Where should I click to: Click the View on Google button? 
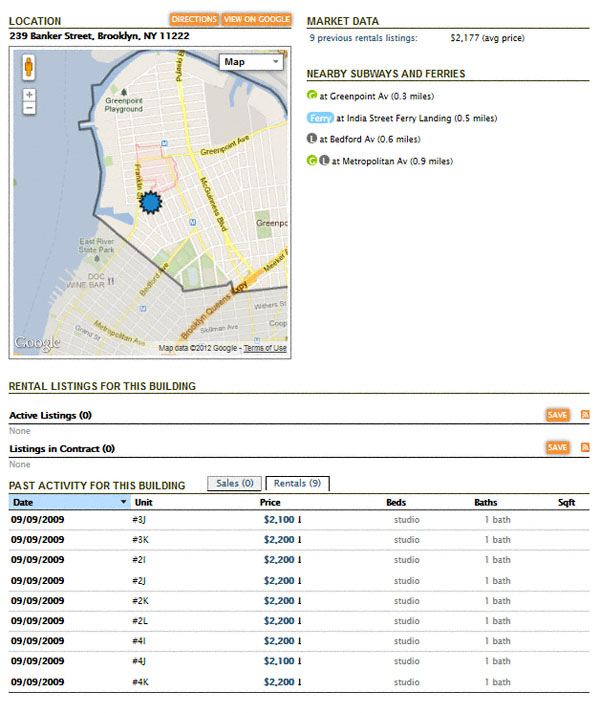(x=256, y=19)
